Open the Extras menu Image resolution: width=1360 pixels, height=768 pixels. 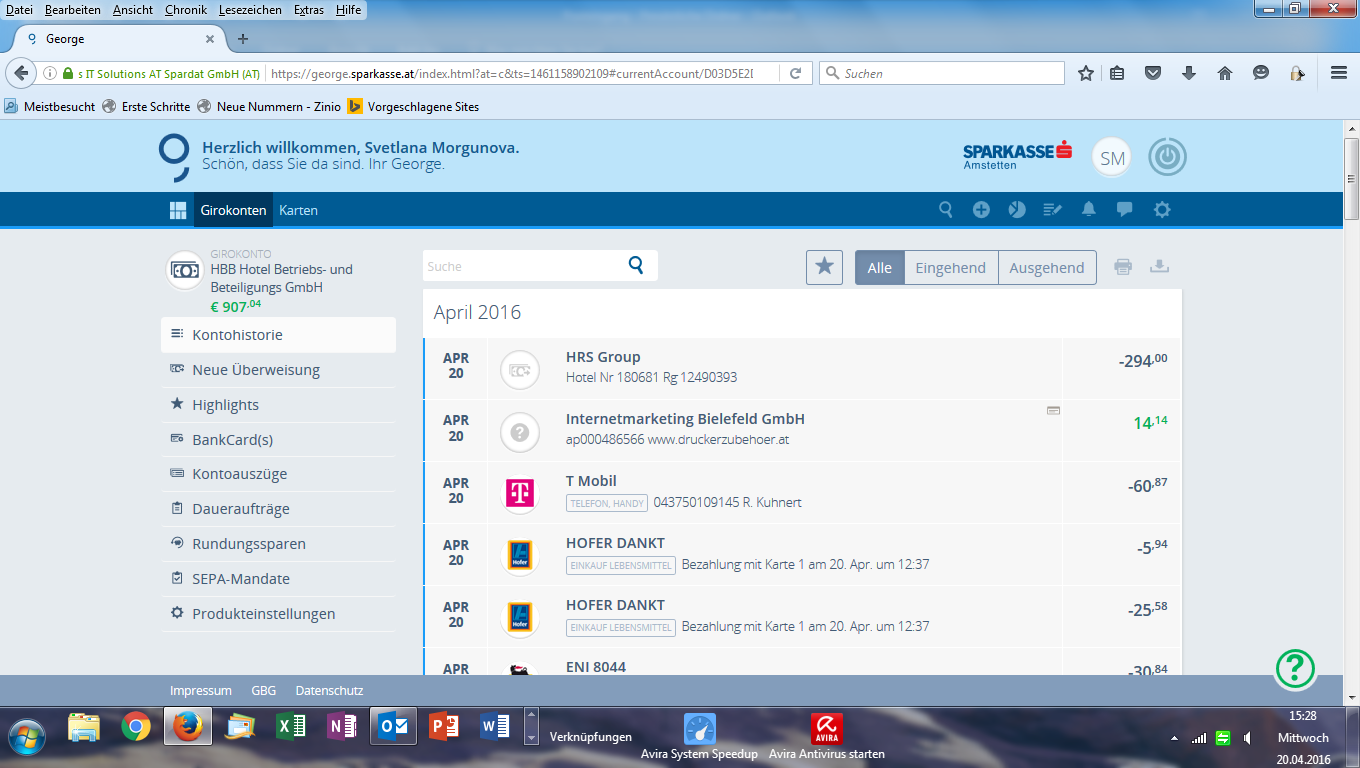pyautogui.click(x=309, y=10)
